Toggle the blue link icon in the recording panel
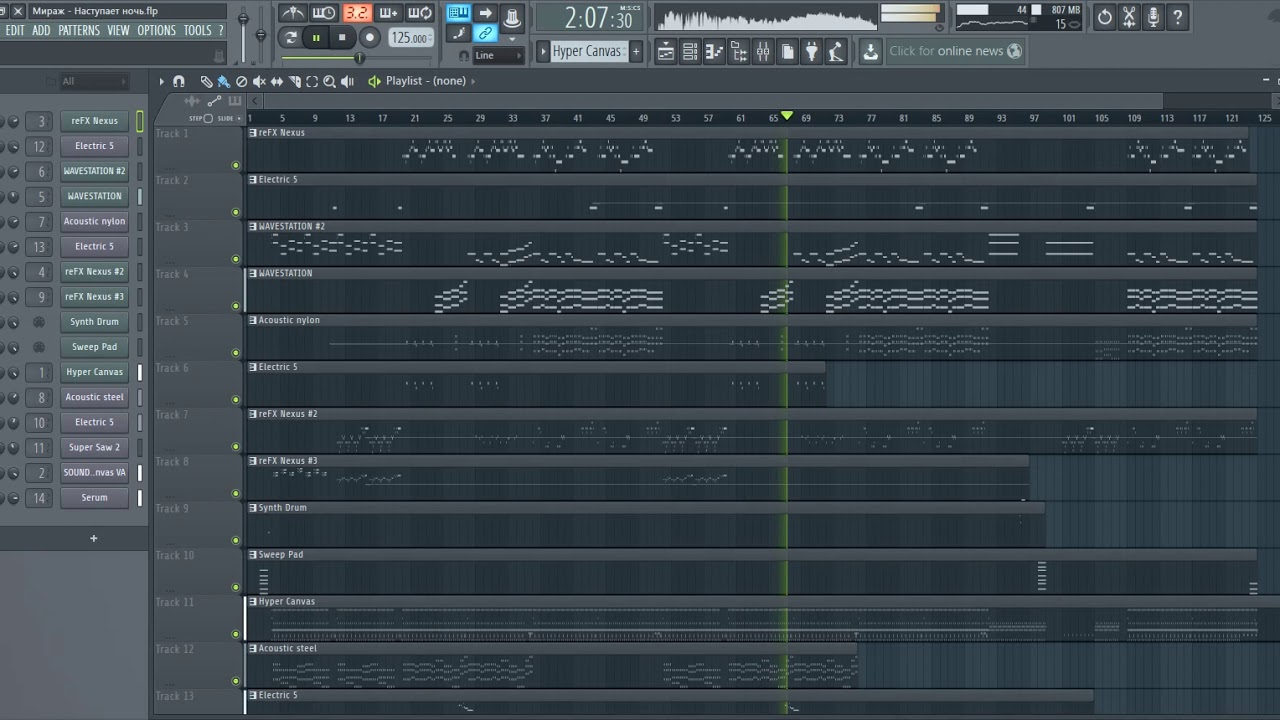 [485, 34]
